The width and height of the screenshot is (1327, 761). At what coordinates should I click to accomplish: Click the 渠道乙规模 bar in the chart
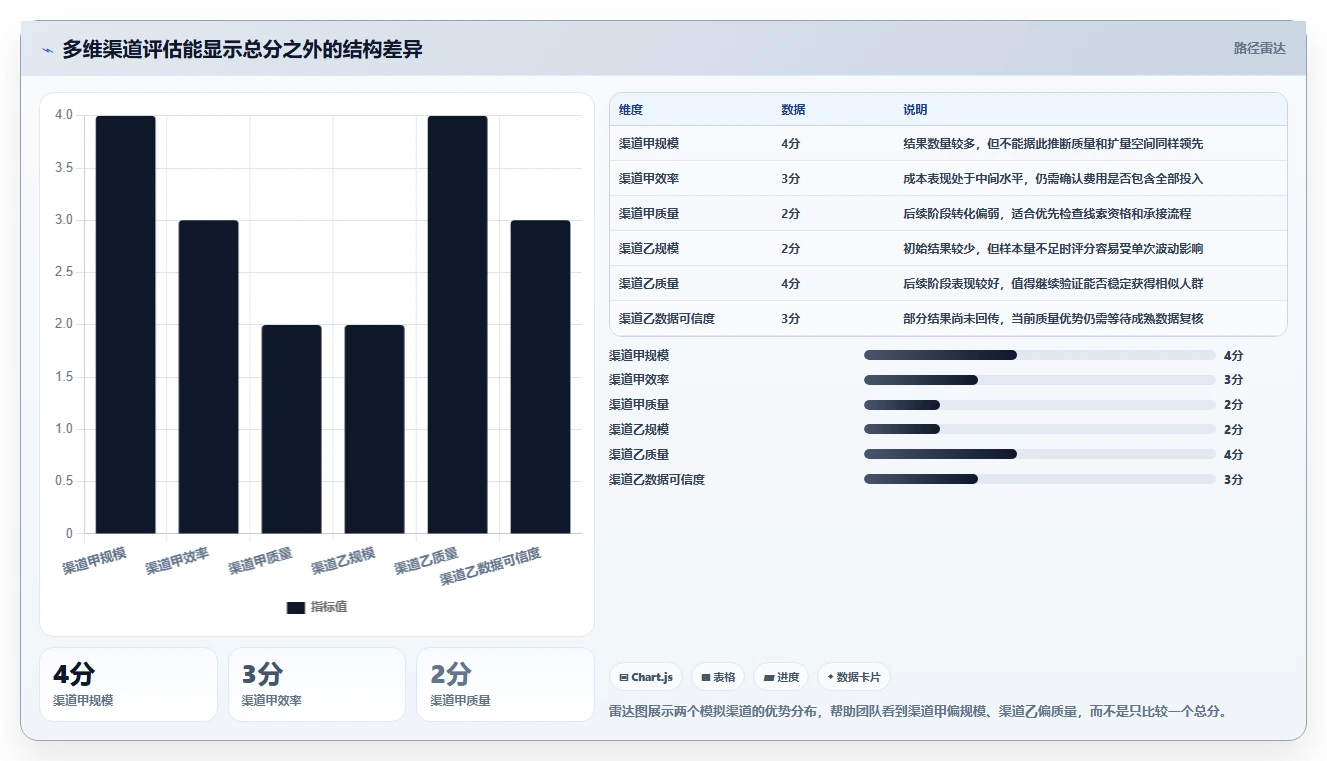point(375,429)
